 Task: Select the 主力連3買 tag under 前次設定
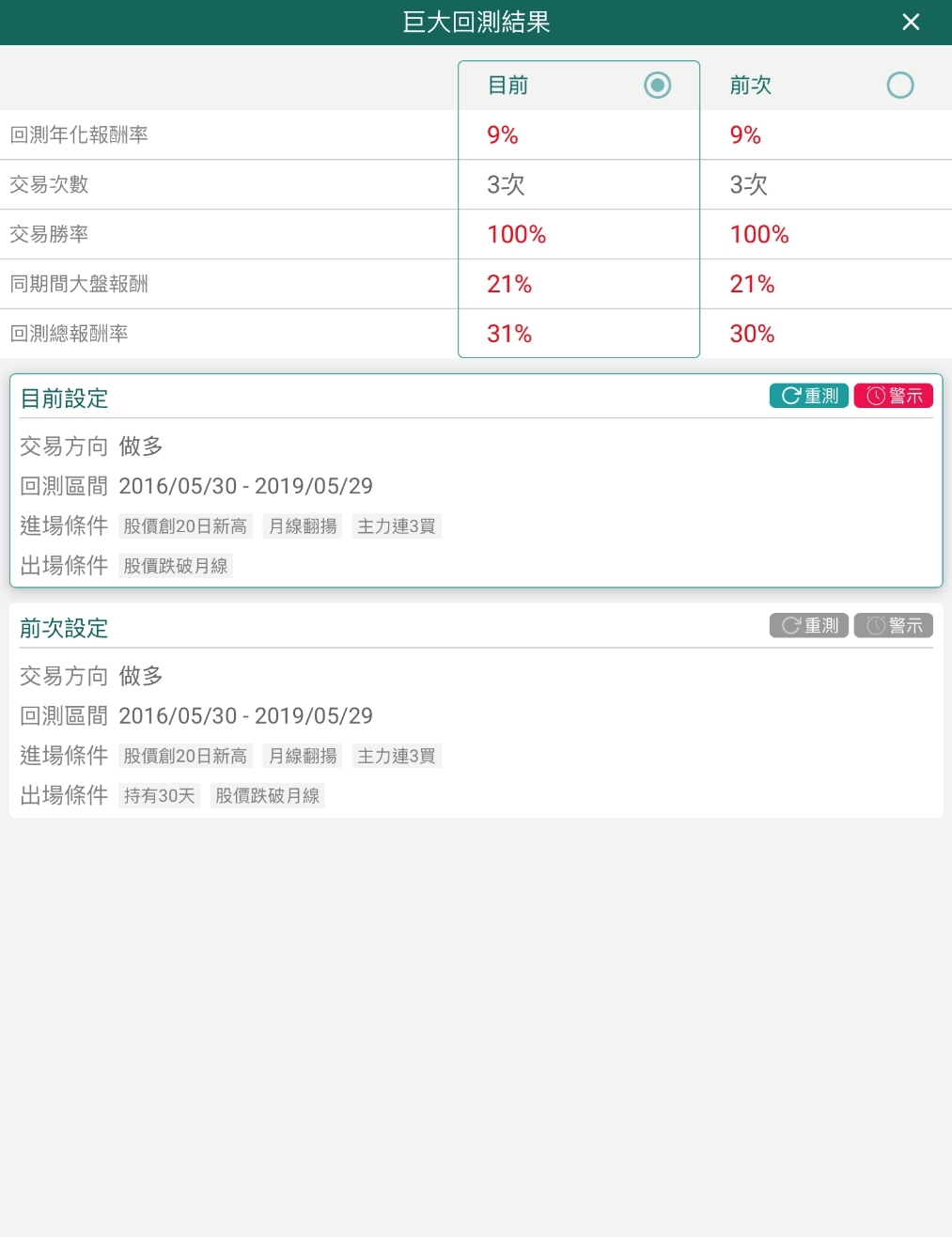(396, 756)
